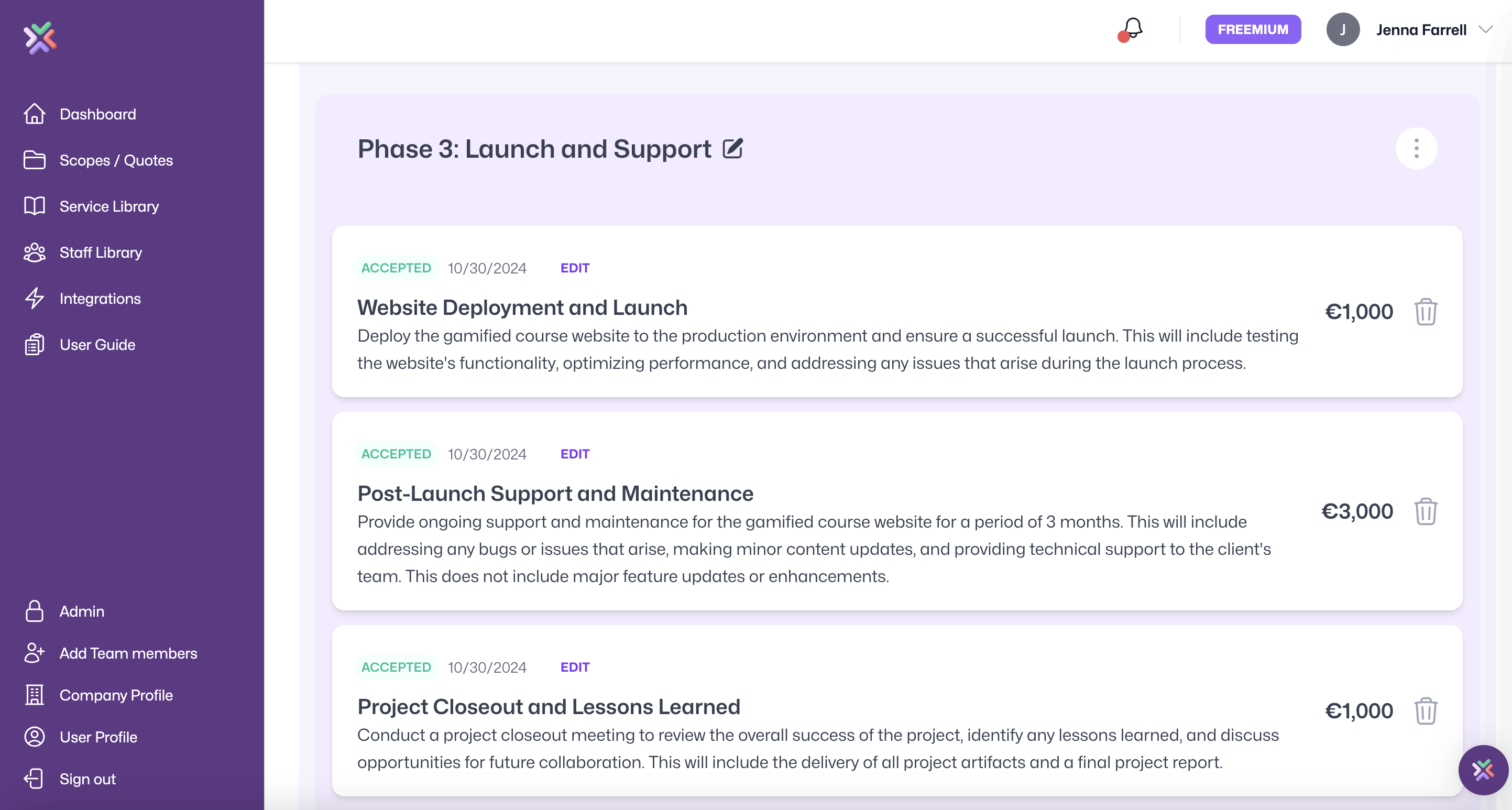Delete the Post-Launch Support and Maintenance item

pyautogui.click(x=1425, y=511)
